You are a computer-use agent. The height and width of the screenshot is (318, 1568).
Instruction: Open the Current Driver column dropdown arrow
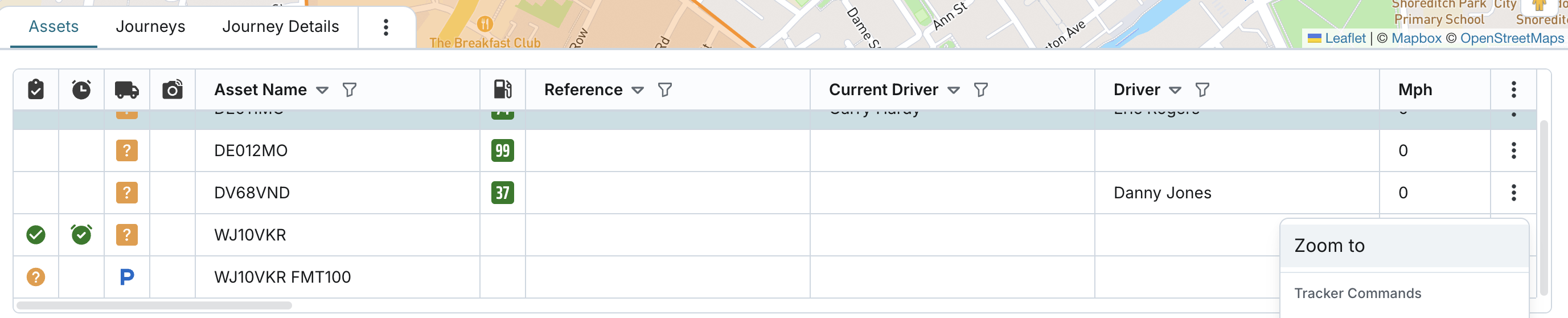click(954, 90)
